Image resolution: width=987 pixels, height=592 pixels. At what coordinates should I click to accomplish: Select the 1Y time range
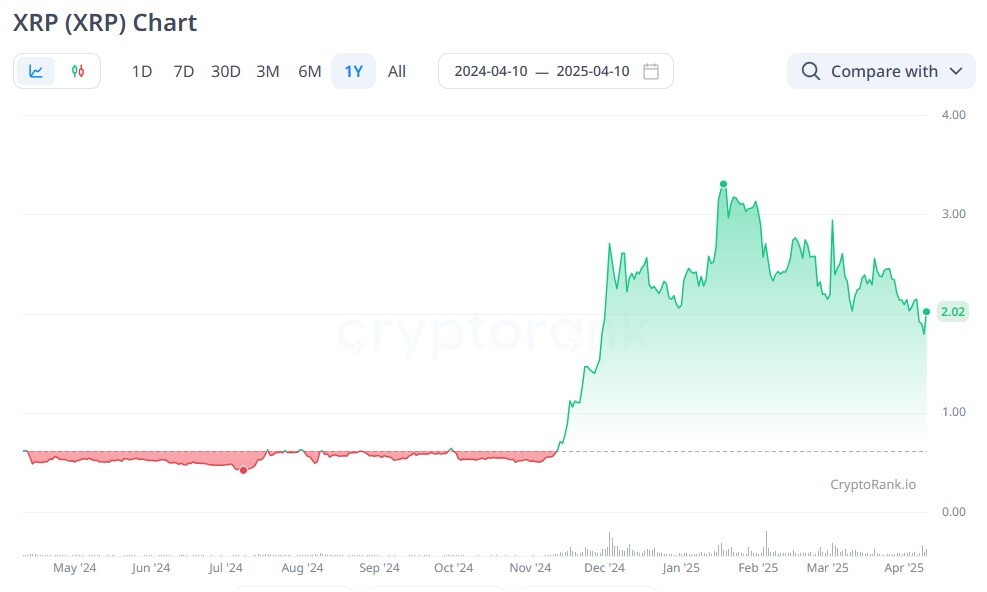tap(353, 71)
